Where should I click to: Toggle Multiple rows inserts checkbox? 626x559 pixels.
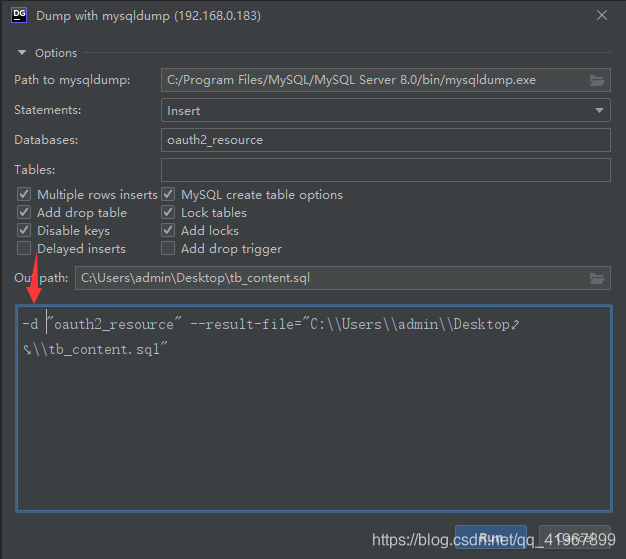[x=24, y=194]
